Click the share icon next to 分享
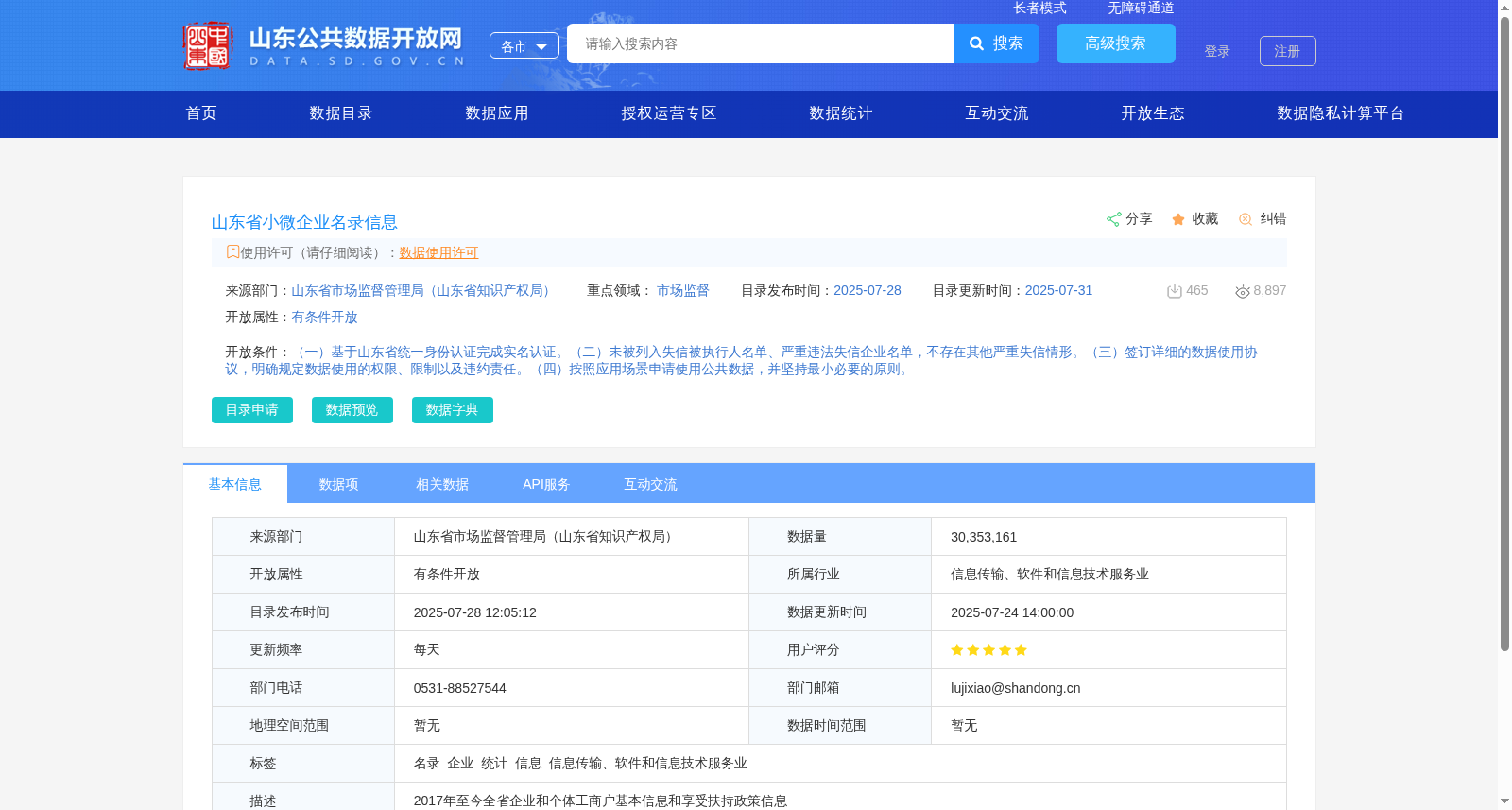The height and width of the screenshot is (810, 1512). pos(1114,219)
